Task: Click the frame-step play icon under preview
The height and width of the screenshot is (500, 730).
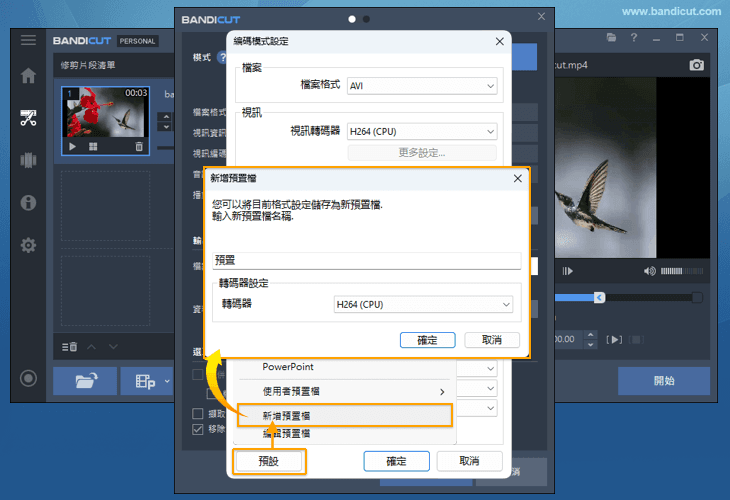Action: pyautogui.click(x=568, y=271)
